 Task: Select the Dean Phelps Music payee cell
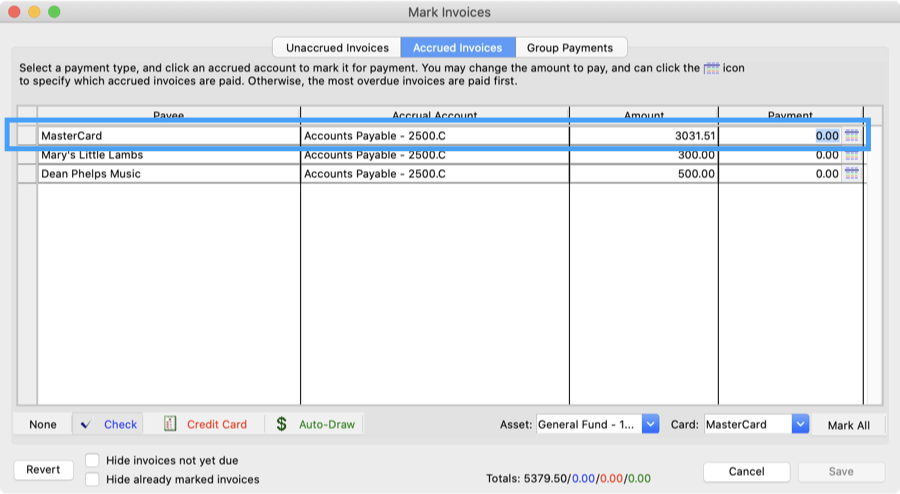pos(168,174)
